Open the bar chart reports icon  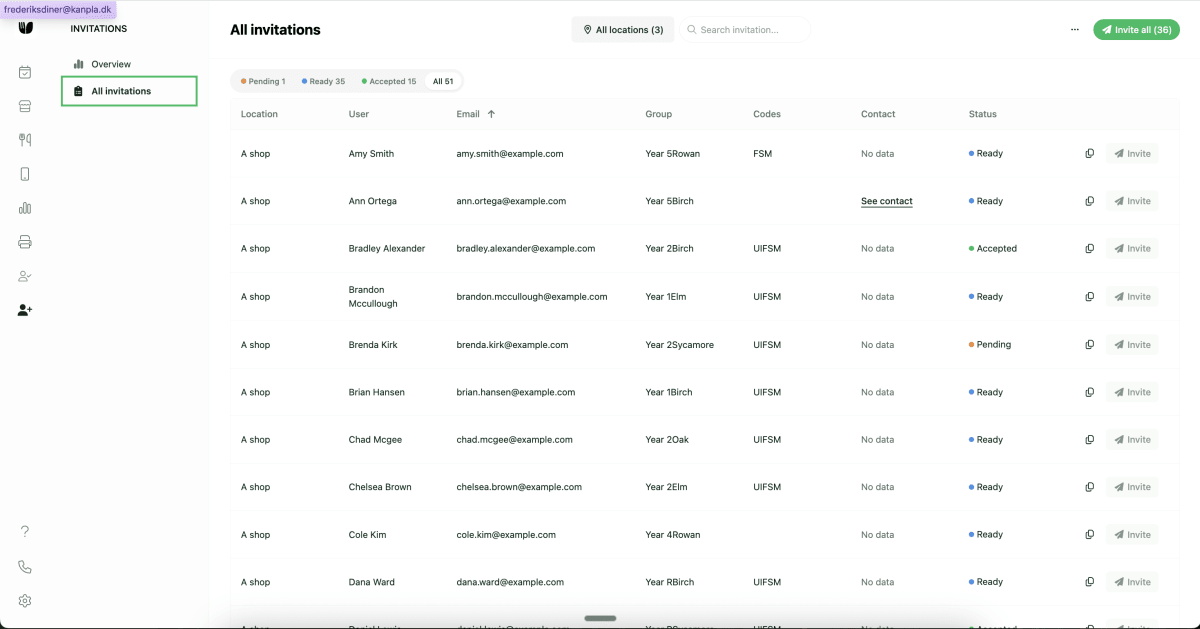click(25, 208)
